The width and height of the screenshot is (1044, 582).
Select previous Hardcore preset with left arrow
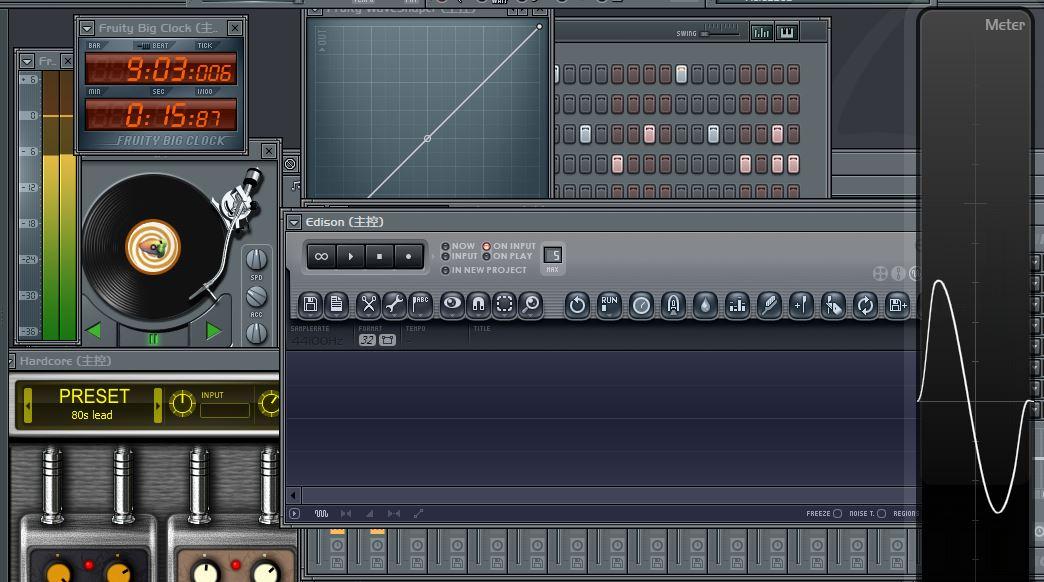[x=28, y=404]
